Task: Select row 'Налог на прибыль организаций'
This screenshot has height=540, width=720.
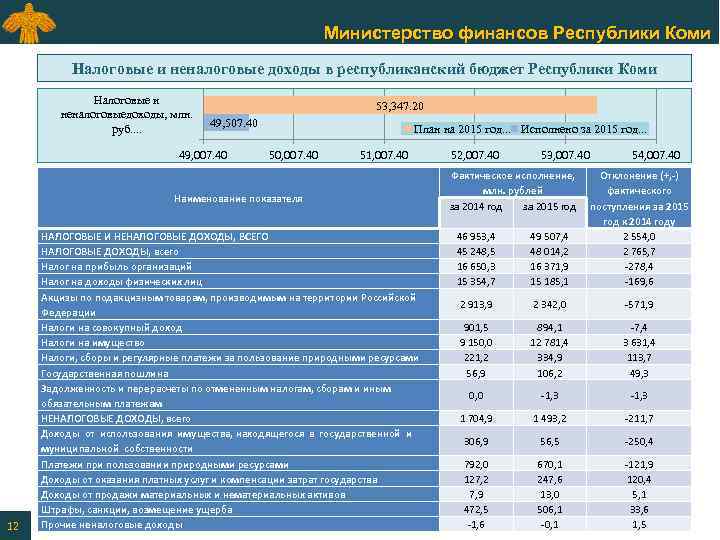Action: 365,267
